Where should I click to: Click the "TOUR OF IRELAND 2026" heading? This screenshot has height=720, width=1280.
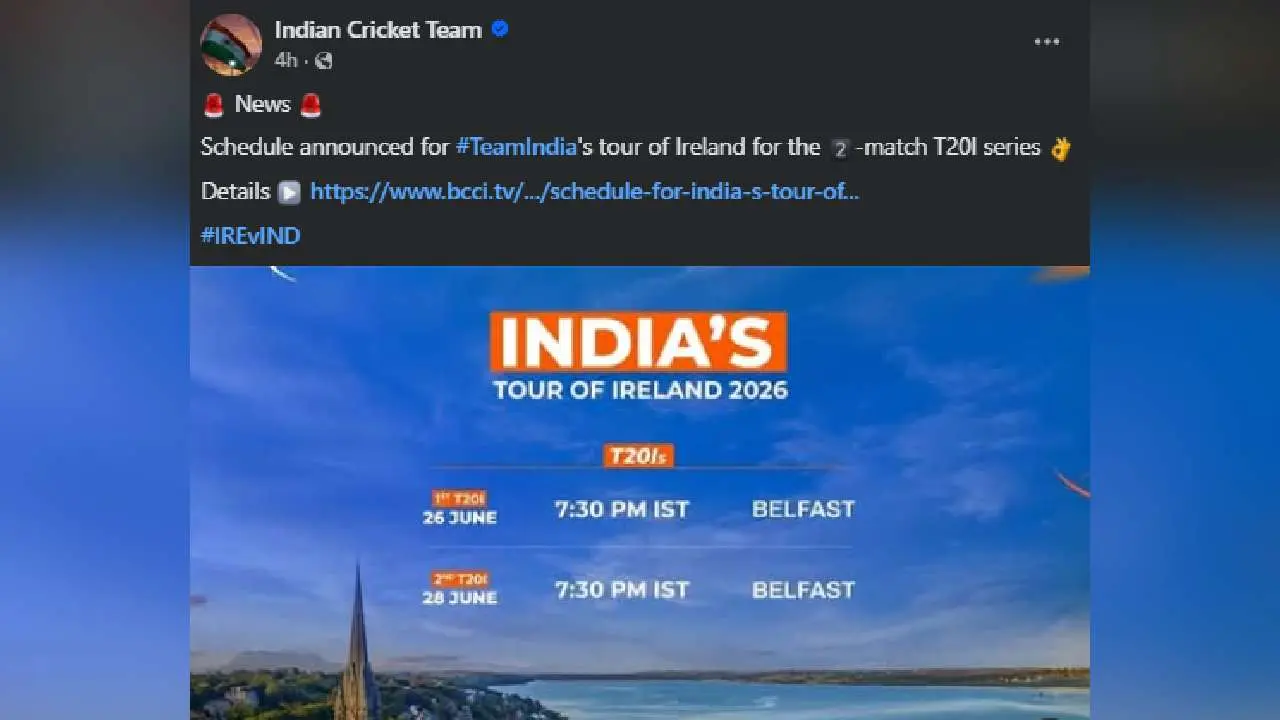(x=640, y=390)
